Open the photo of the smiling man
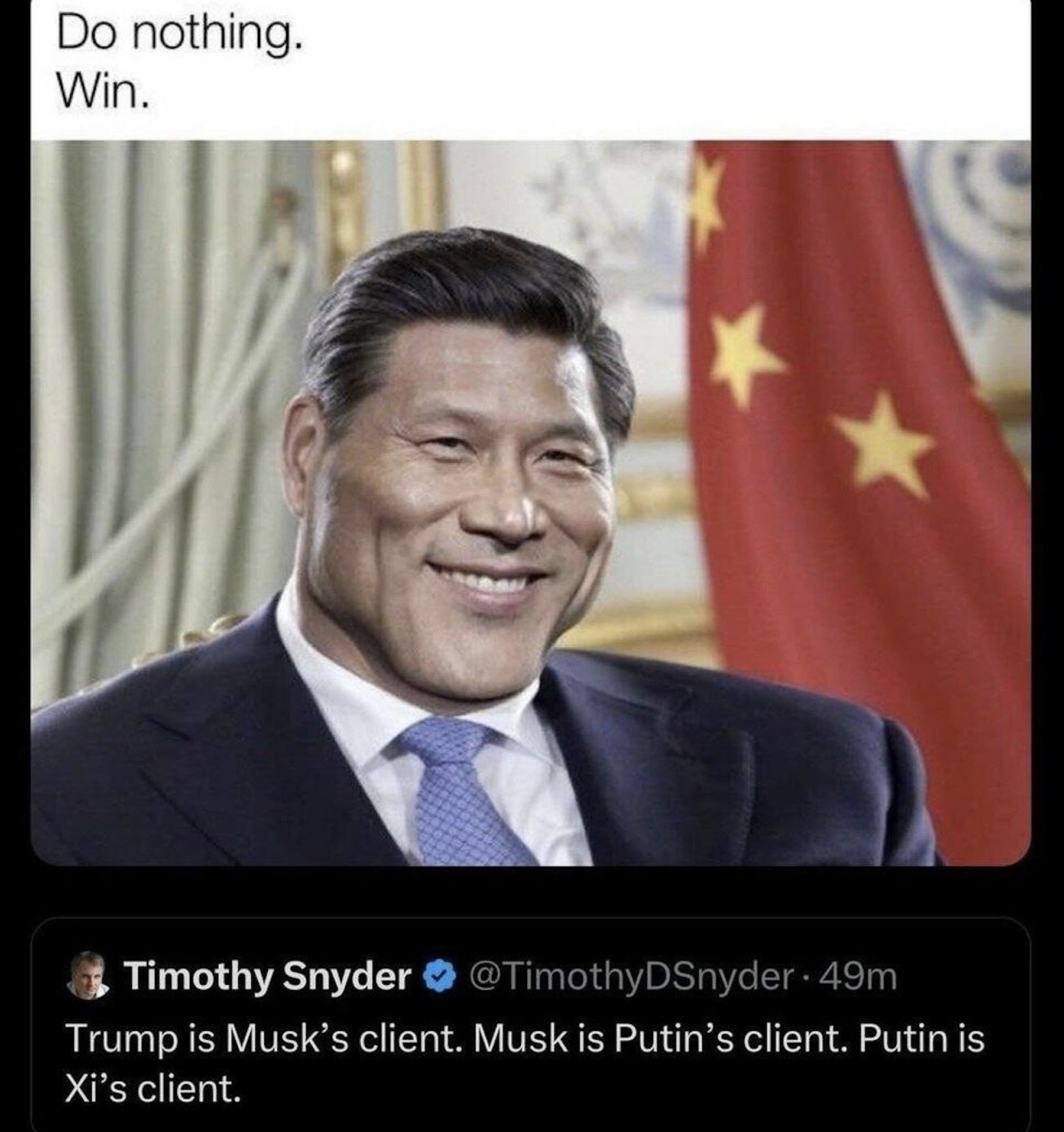 point(530,502)
